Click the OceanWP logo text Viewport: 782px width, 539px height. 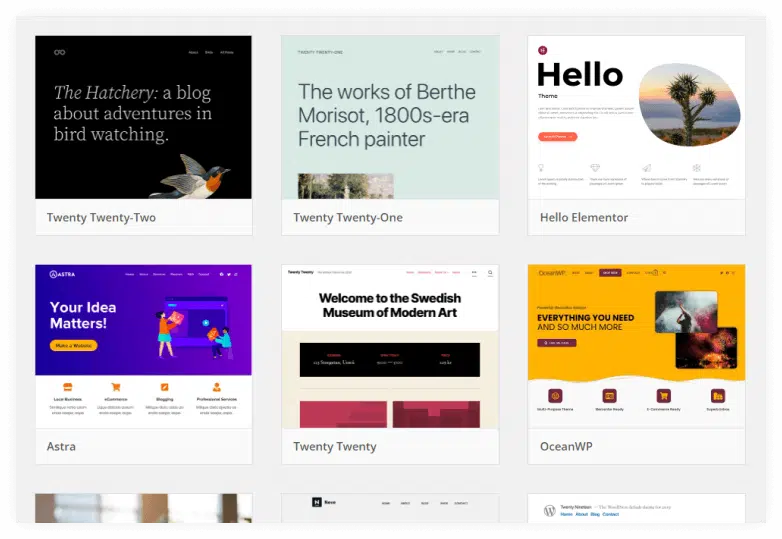click(552, 273)
